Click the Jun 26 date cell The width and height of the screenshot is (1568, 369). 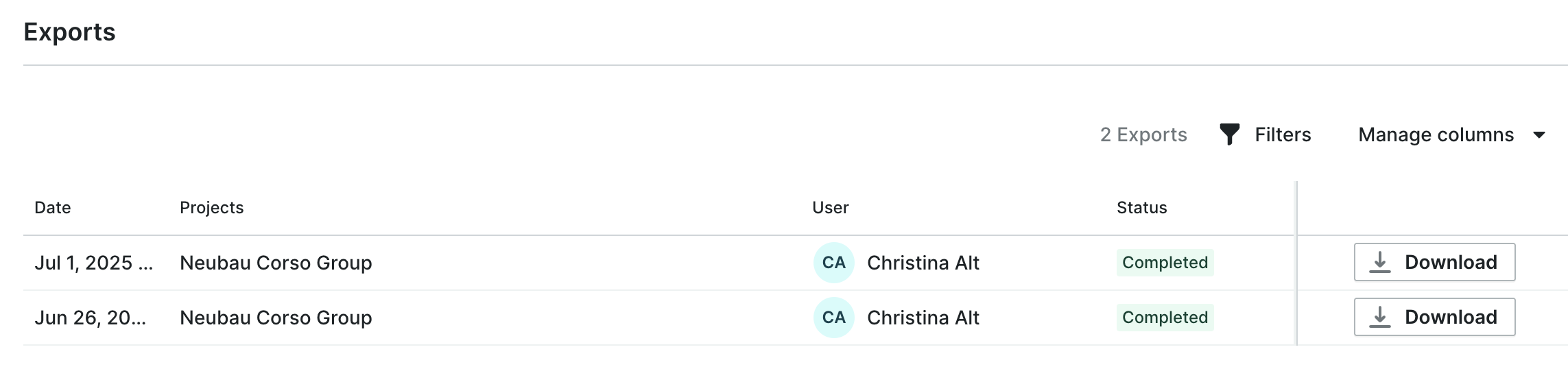tap(90, 318)
